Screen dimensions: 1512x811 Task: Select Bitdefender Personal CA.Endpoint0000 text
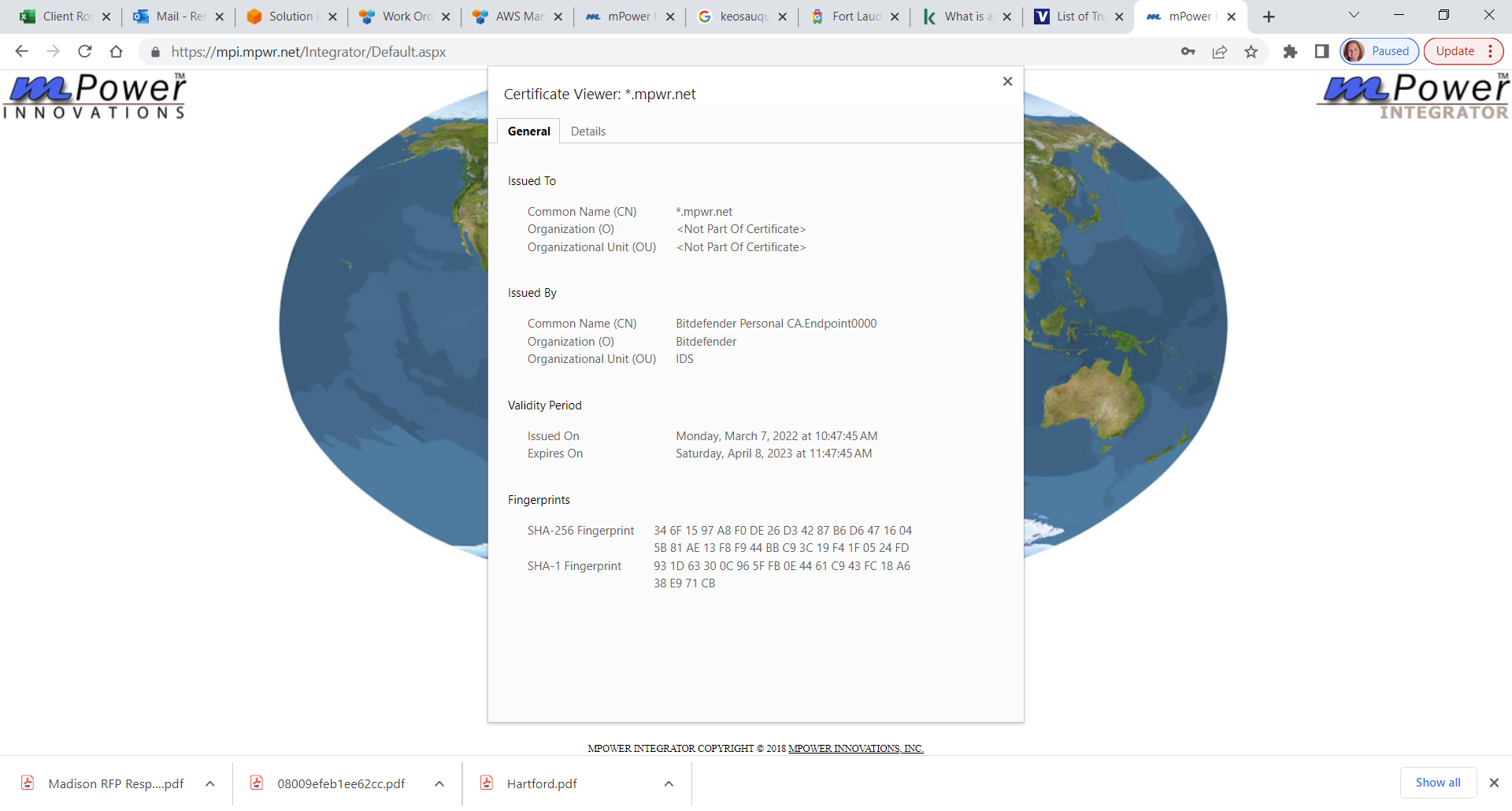[776, 324]
